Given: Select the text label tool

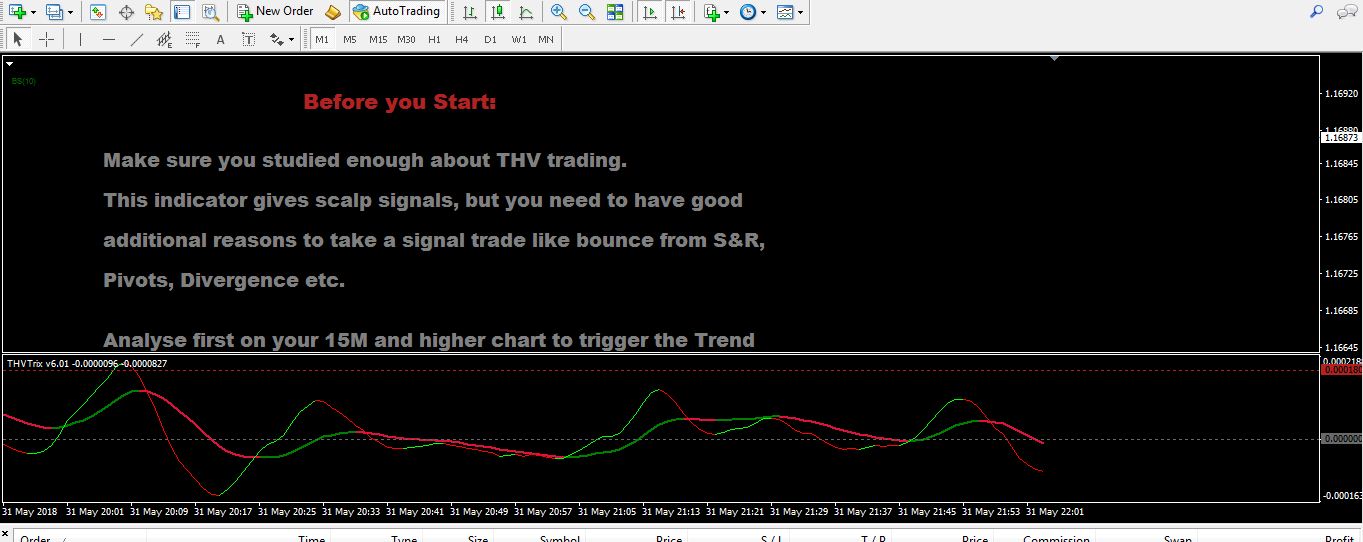Looking at the screenshot, I should click(220, 40).
